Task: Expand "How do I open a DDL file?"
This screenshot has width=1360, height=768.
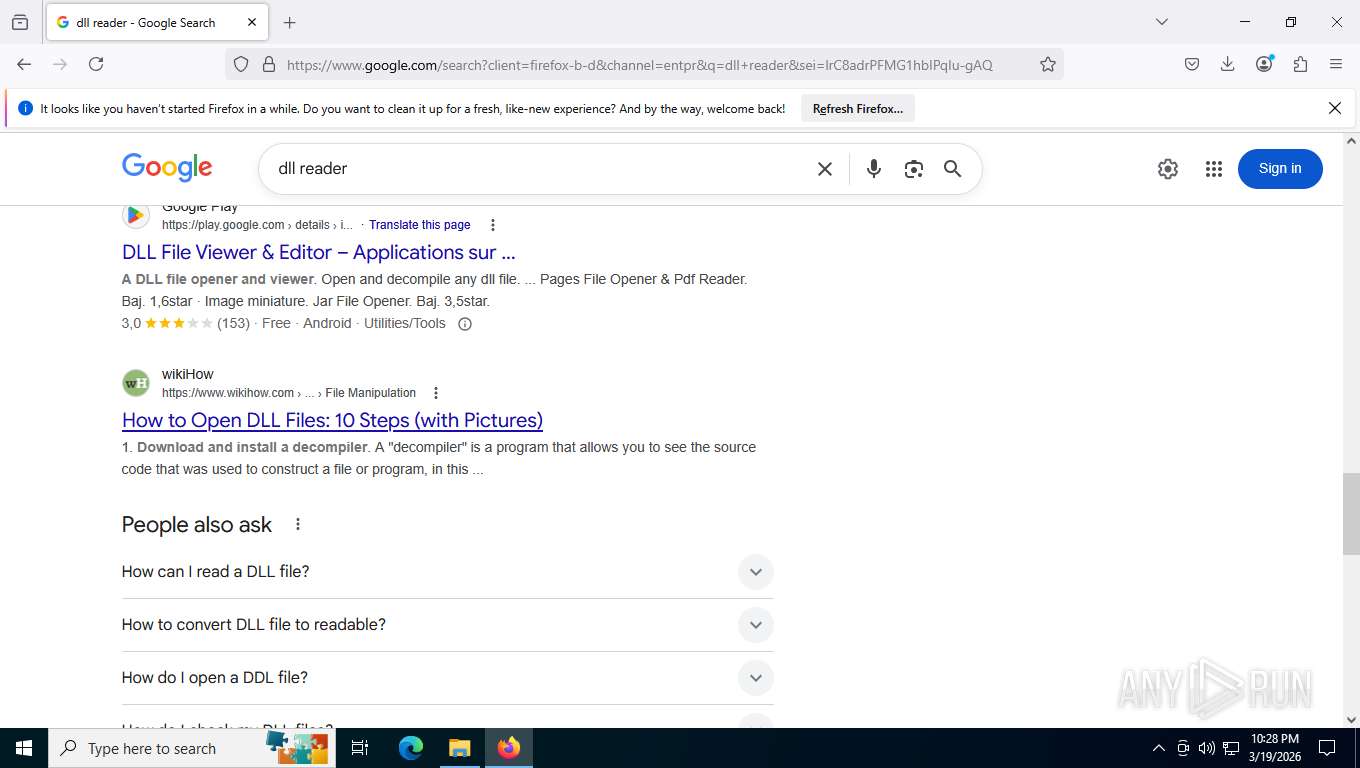Action: [x=447, y=678]
